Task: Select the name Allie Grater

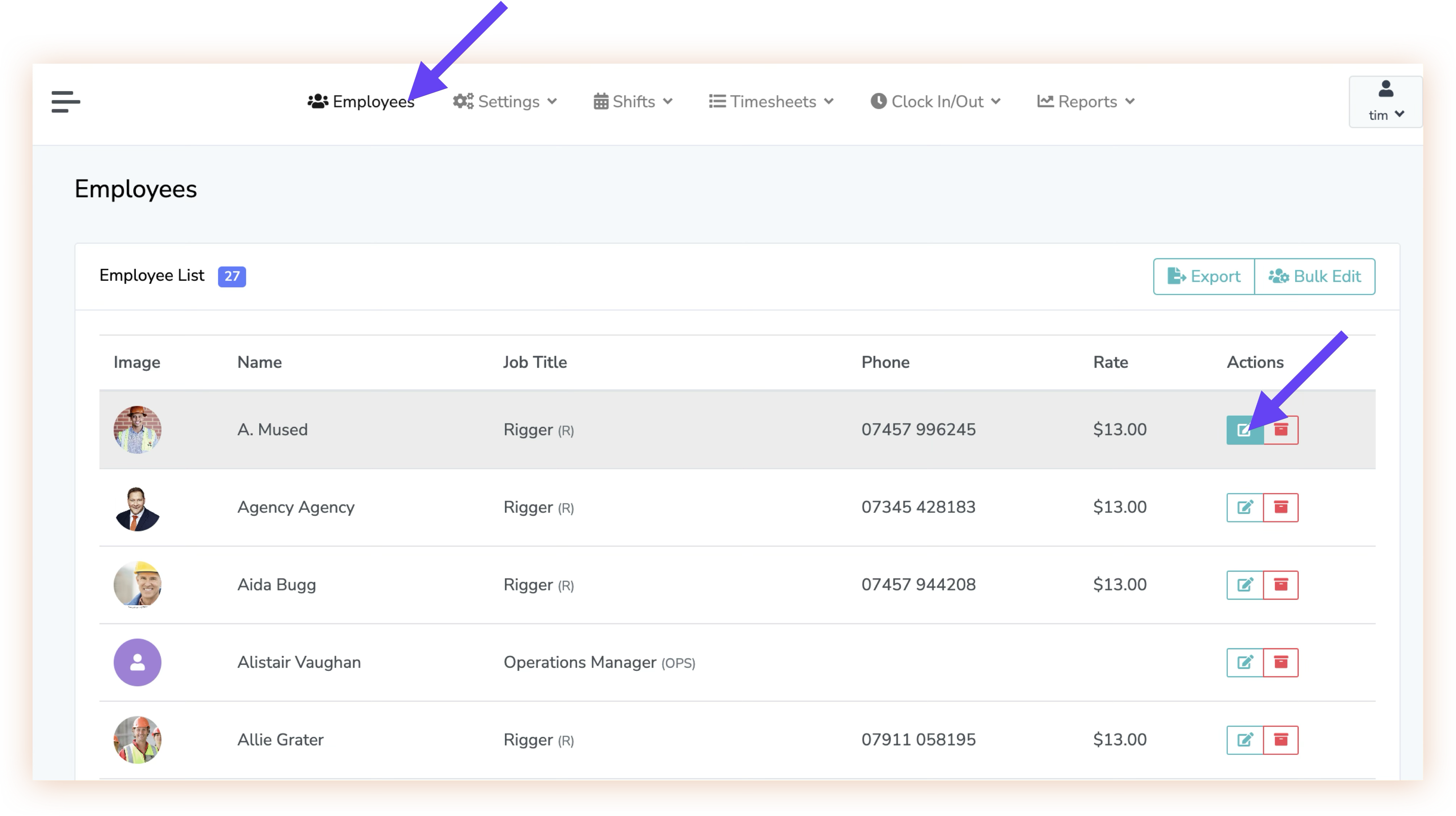Action: click(x=280, y=740)
